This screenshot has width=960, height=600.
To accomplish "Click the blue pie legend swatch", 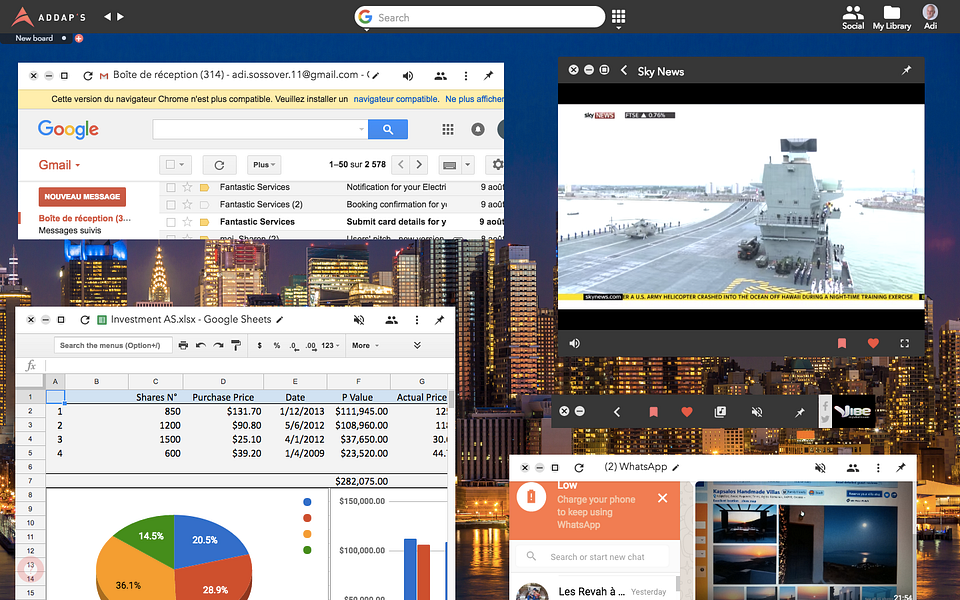I will click(x=307, y=502).
